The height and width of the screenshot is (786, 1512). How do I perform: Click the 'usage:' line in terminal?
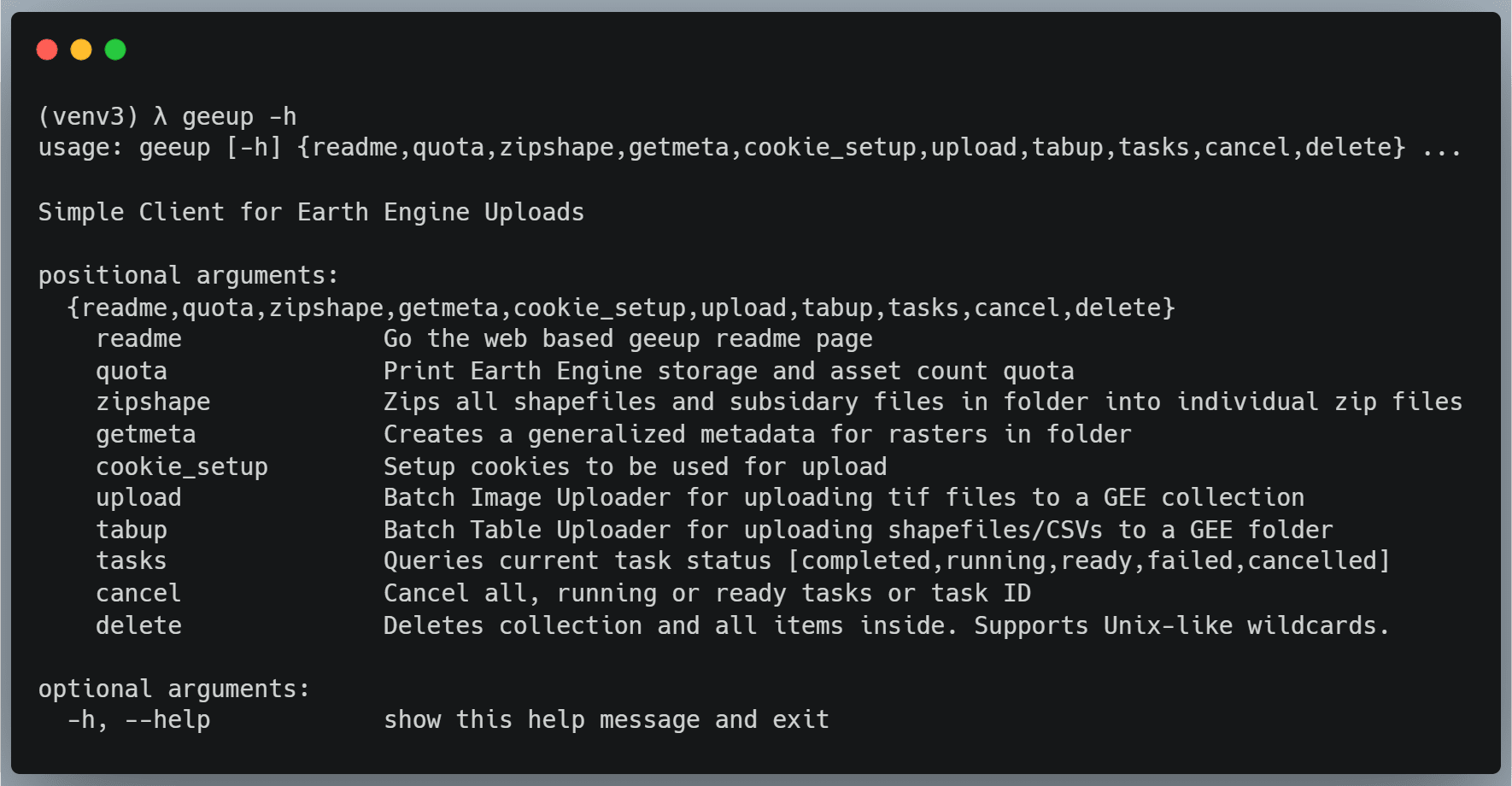click(750, 148)
